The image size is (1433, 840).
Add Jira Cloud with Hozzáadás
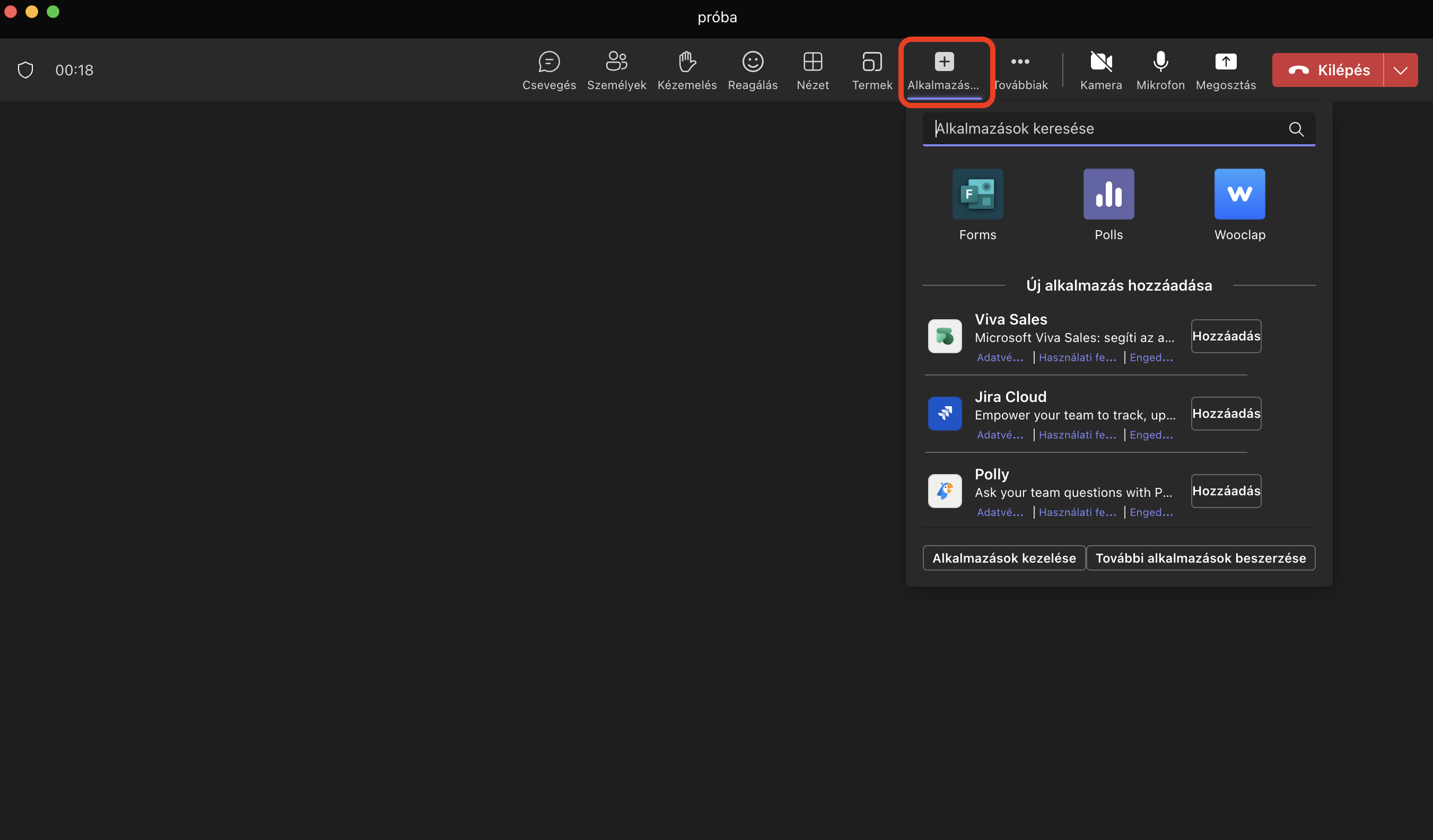1226,414
